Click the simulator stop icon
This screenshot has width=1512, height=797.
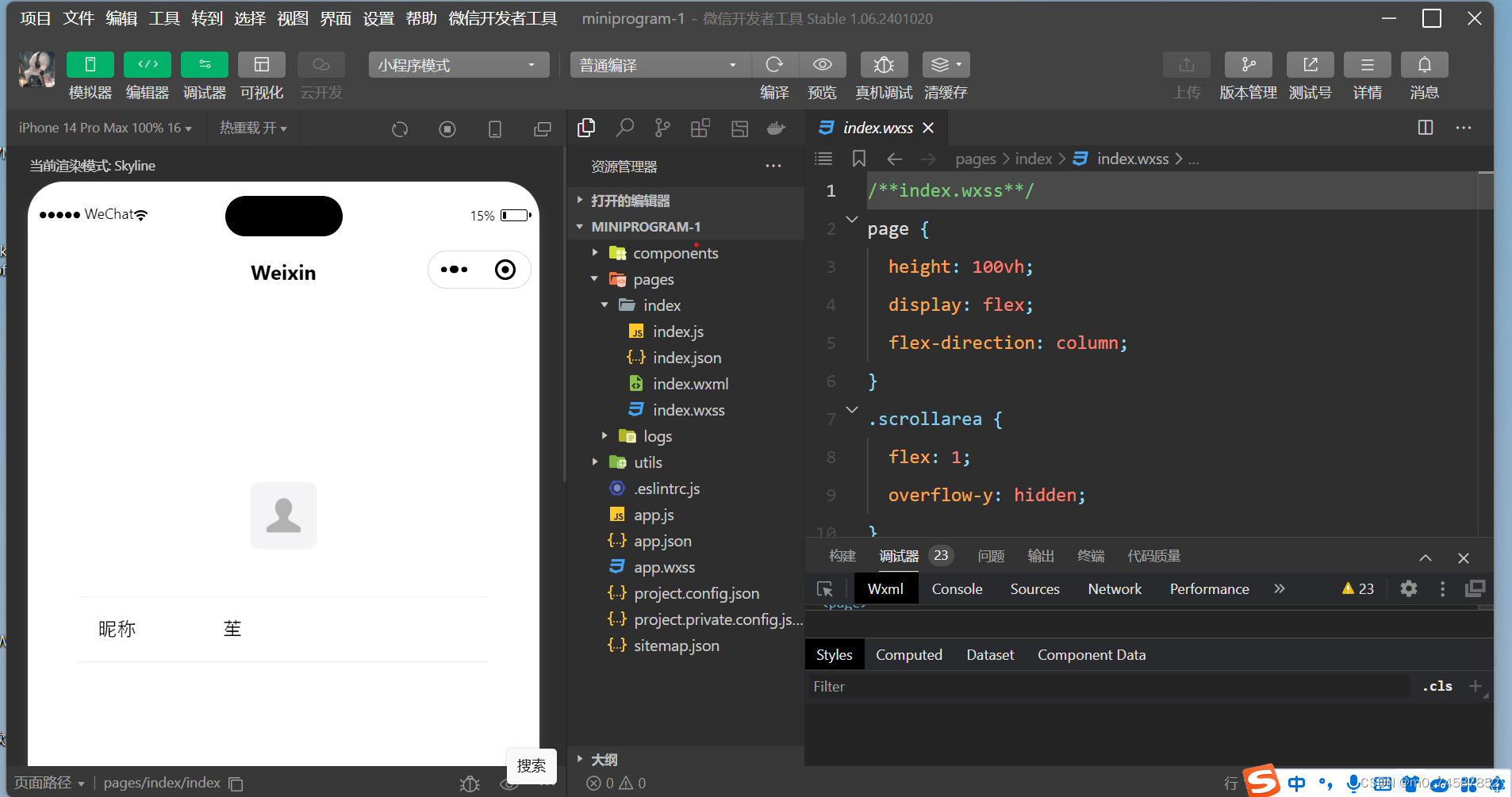(x=447, y=128)
